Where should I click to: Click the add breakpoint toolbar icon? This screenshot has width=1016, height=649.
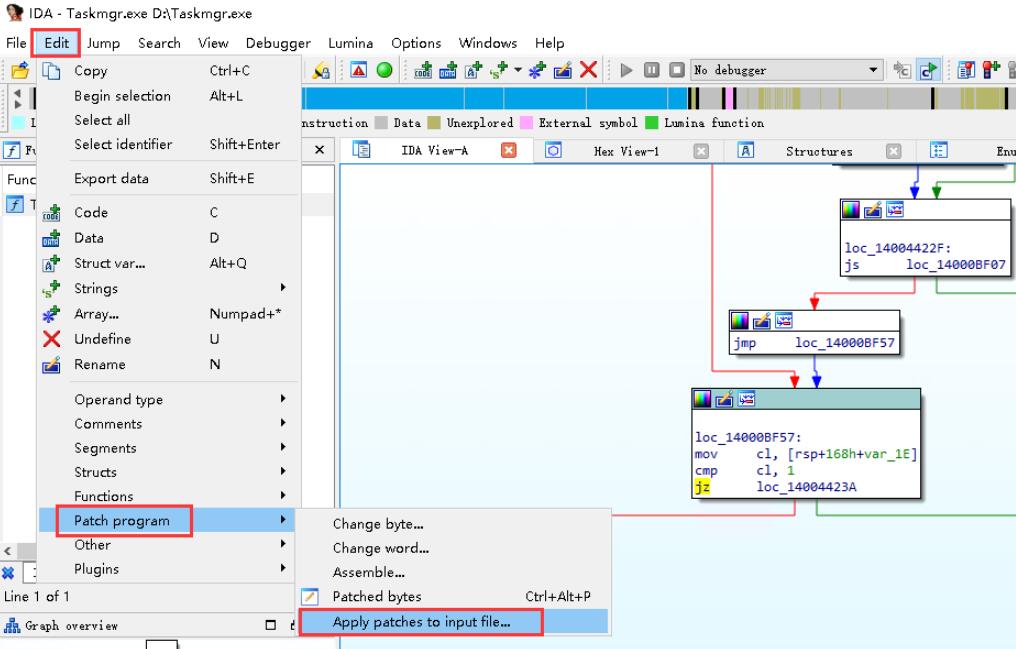coord(991,70)
